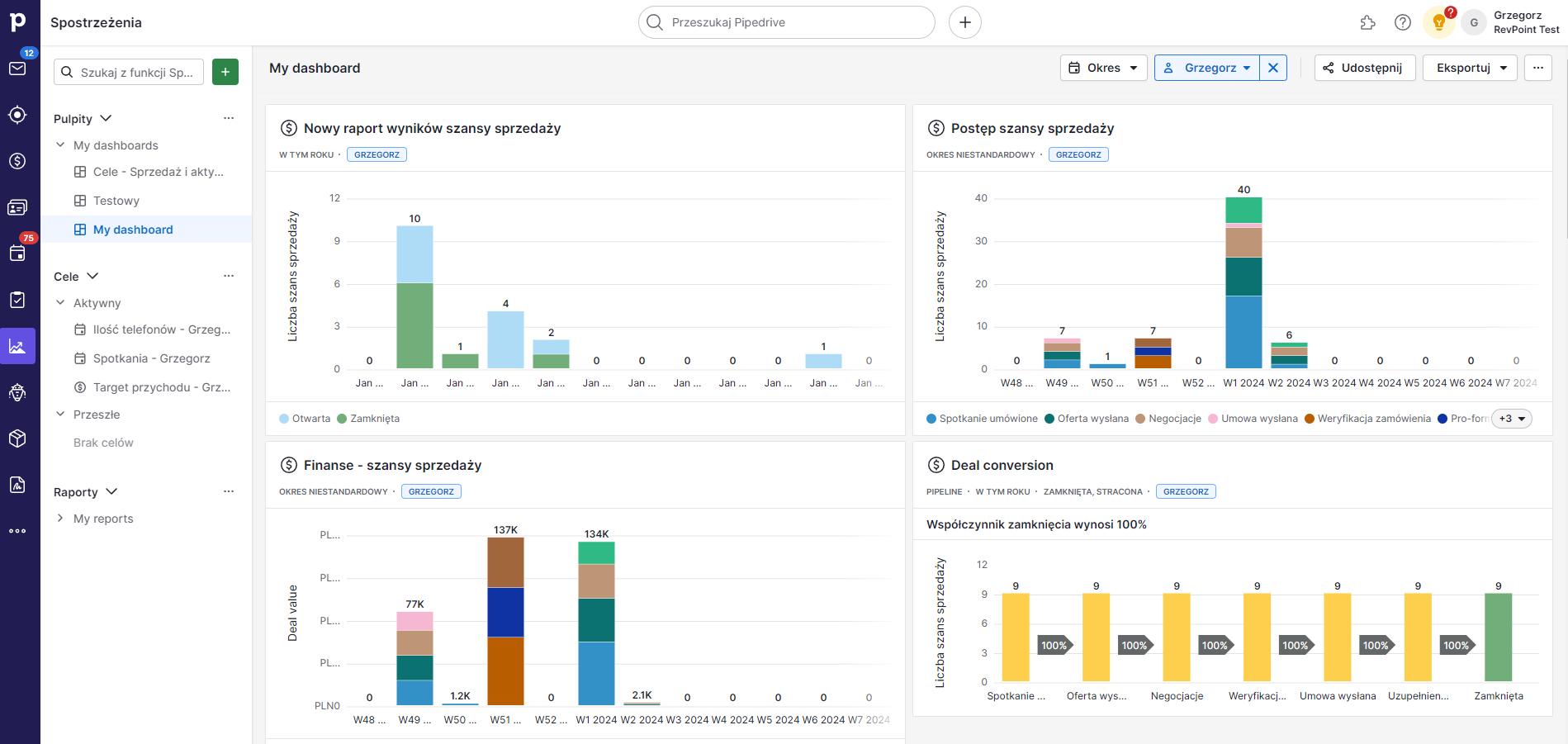Open the Okres period dropdown
Viewport: 1568px width, 744px height.
coord(1103,68)
